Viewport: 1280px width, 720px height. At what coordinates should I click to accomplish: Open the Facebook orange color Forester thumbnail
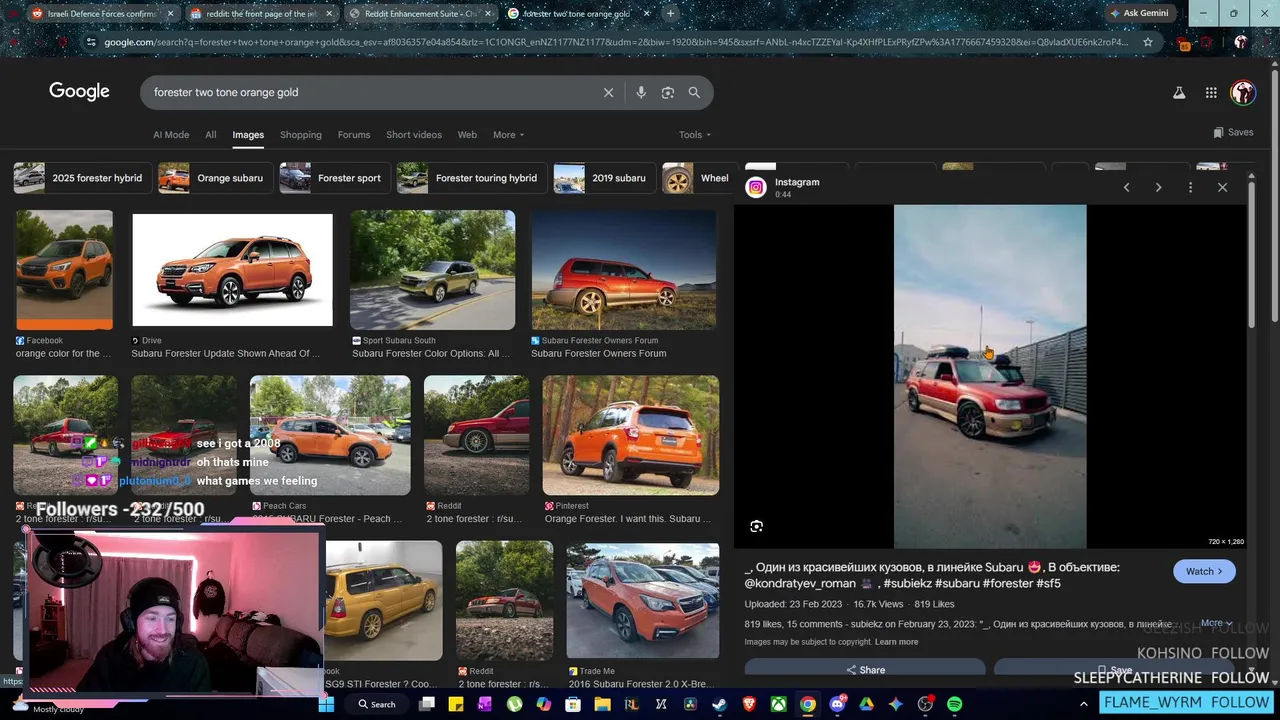(x=64, y=270)
